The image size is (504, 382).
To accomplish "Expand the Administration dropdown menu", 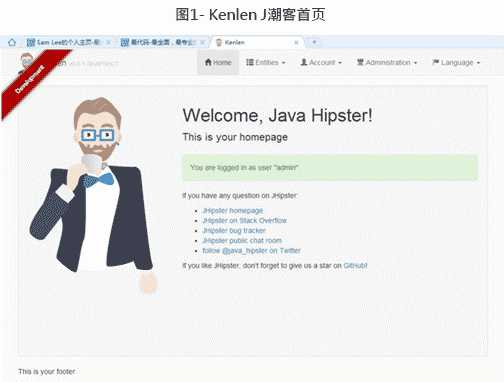I will click(387, 62).
